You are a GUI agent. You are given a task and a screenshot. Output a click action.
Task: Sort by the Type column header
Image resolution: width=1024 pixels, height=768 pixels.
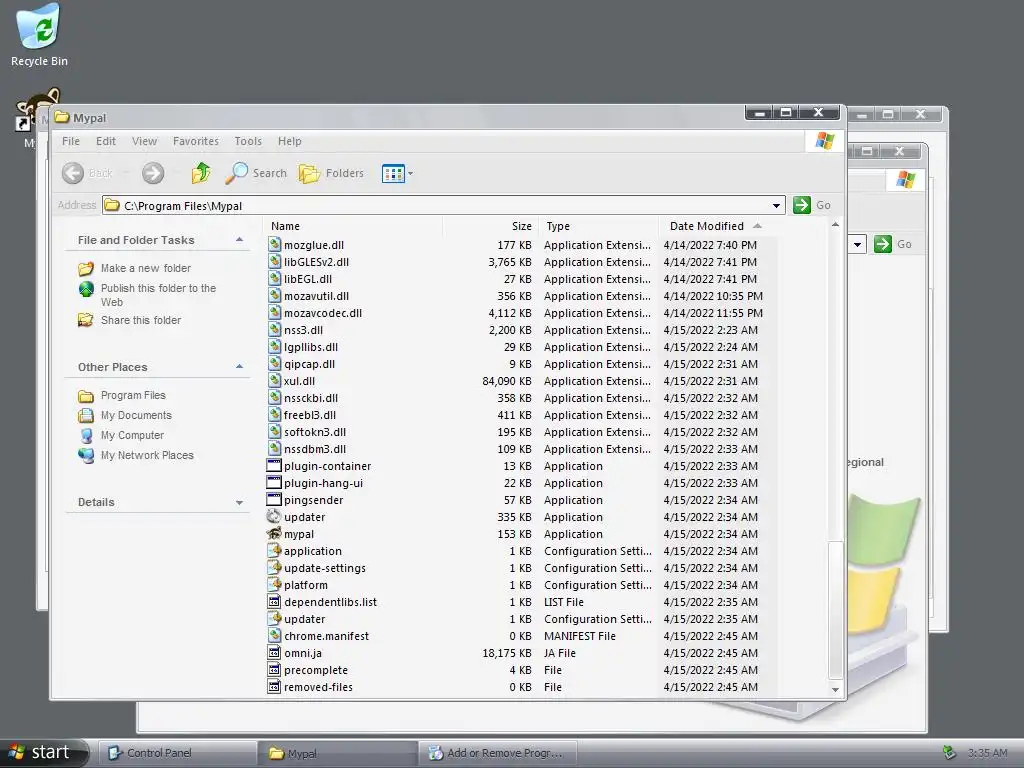tap(598, 226)
